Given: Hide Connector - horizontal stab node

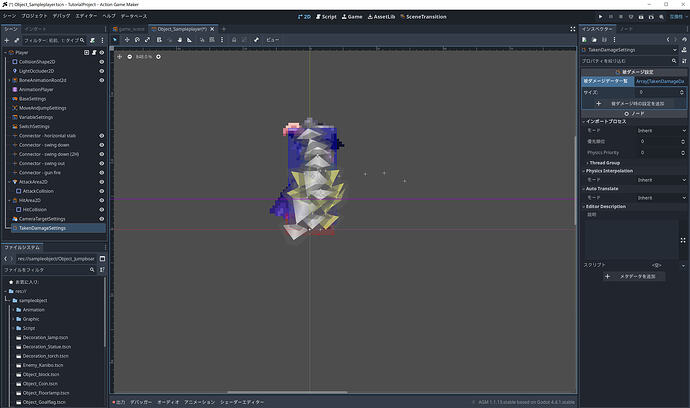Looking at the screenshot, I should [102, 136].
